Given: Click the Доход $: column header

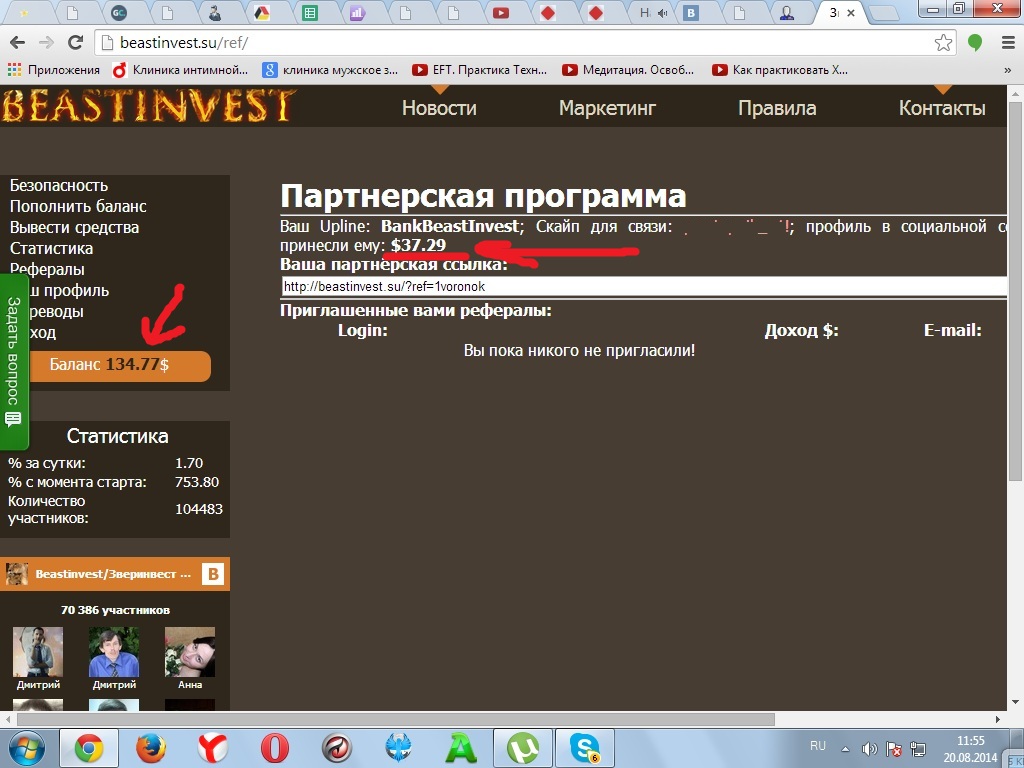Looking at the screenshot, I should (802, 330).
